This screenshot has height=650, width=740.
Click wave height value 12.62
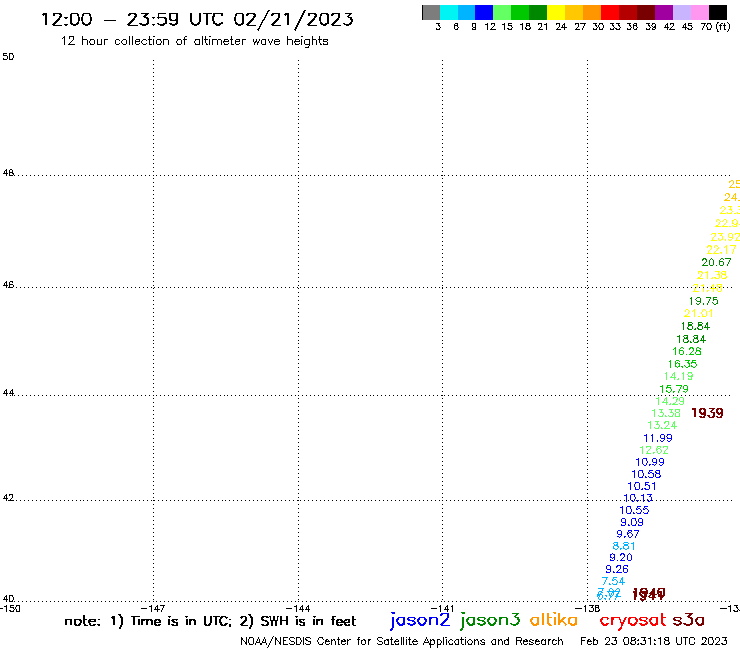[654, 450]
